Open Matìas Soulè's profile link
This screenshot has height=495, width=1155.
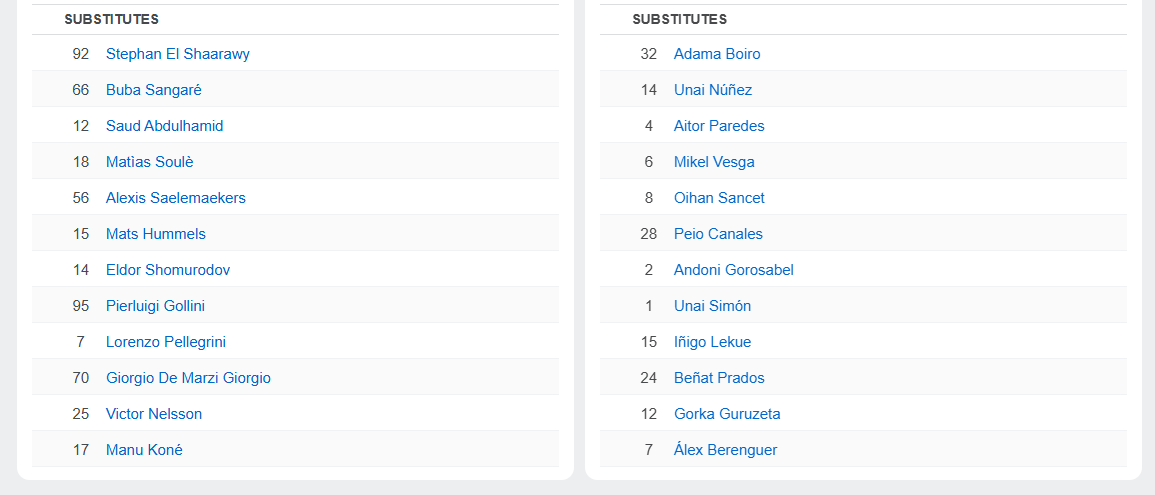pyautogui.click(x=149, y=162)
